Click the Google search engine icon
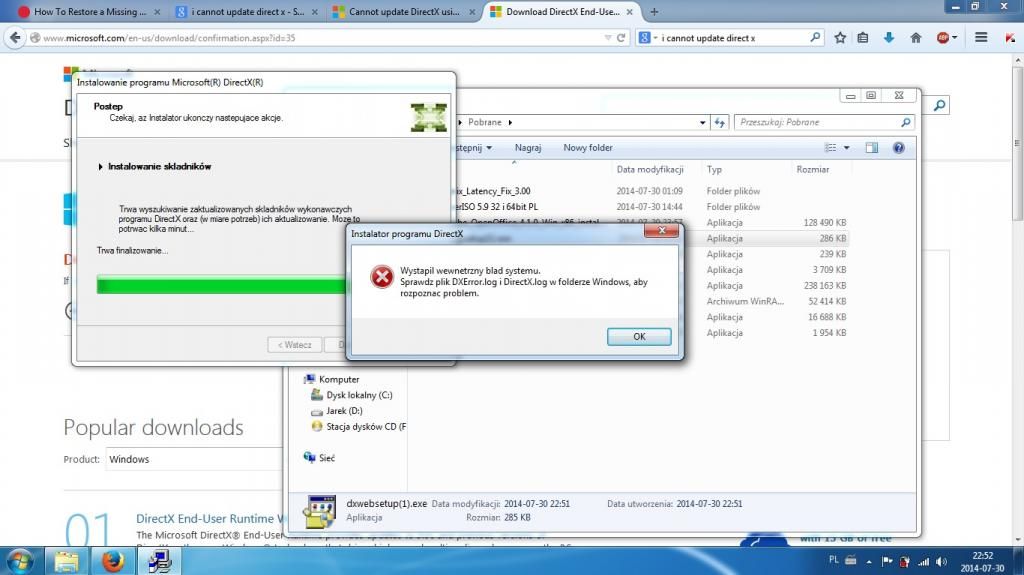Viewport: 1024px width, 575px height. pos(645,38)
